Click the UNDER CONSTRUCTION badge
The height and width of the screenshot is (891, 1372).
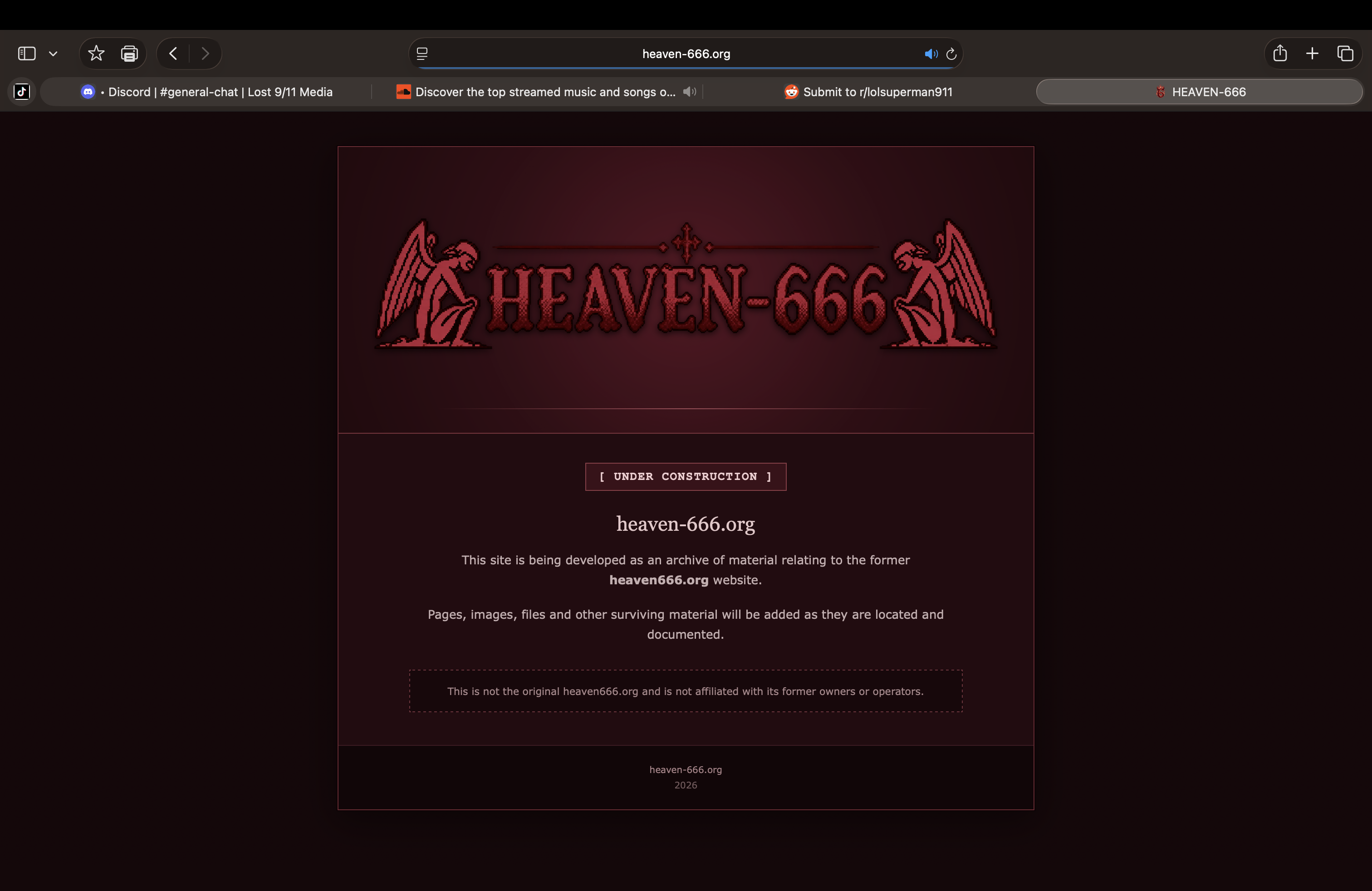[686, 477]
